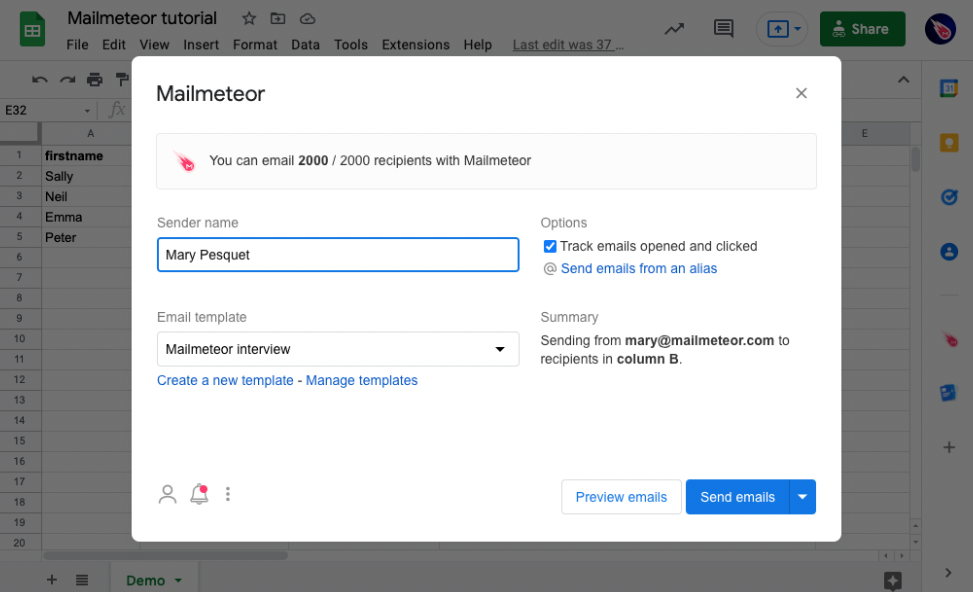Image resolution: width=973 pixels, height=592 pixels.
Task: Open Google Tasks side panel
Action: (x=949, y=197)
